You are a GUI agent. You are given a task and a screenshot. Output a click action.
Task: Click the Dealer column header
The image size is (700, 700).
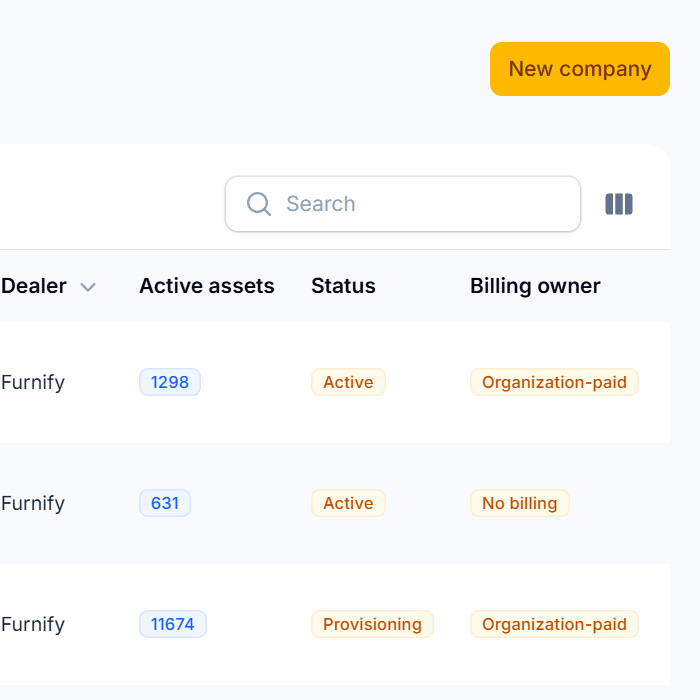(x=33, y=286)
